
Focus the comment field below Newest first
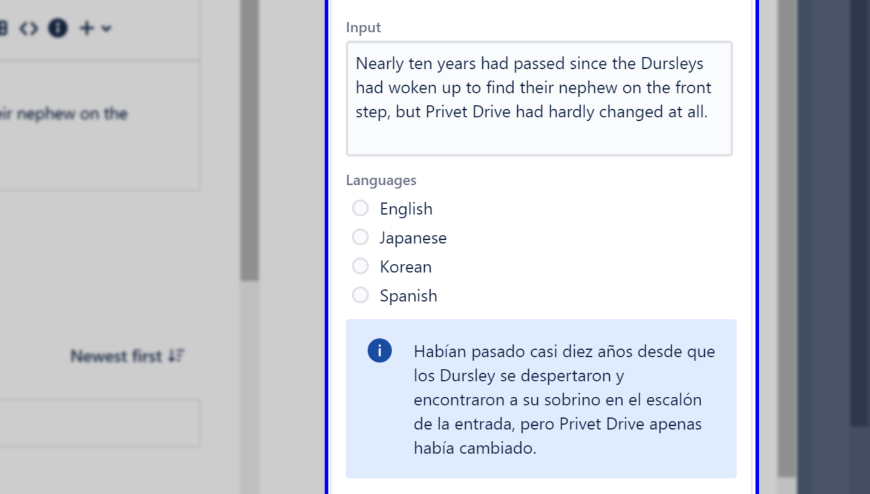98,423
